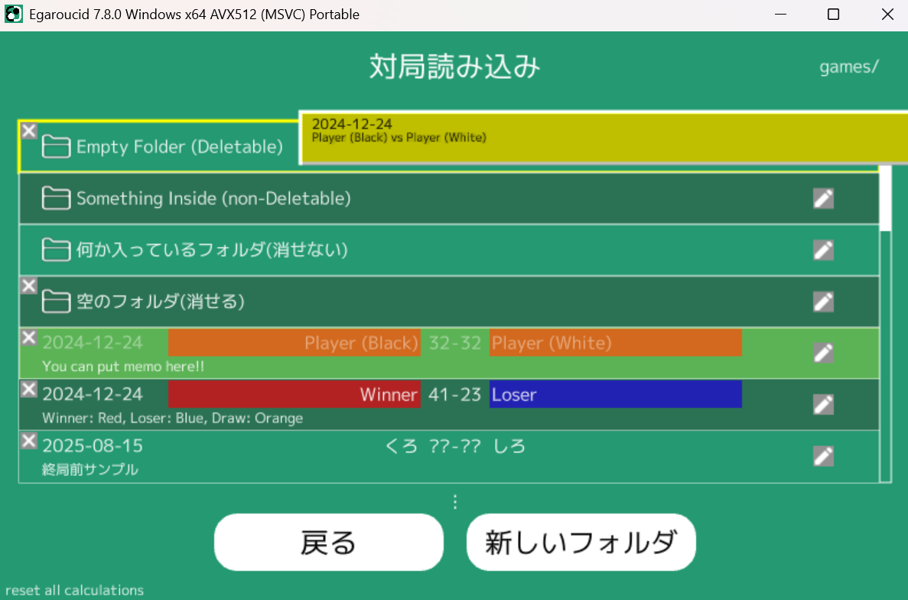This screenshot has height=600, width=908.
Task: Delete the 2025-08-15 くろ vs しろ game
Action: (x=29, y=441)
